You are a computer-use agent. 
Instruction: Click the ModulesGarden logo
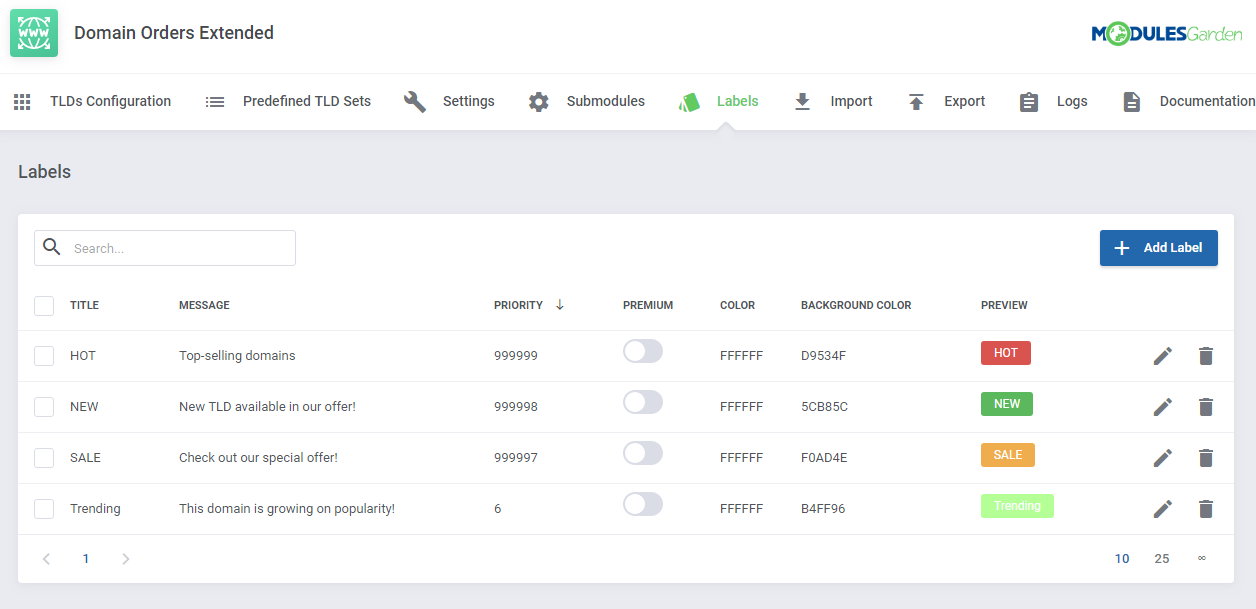coord(1167,34)
